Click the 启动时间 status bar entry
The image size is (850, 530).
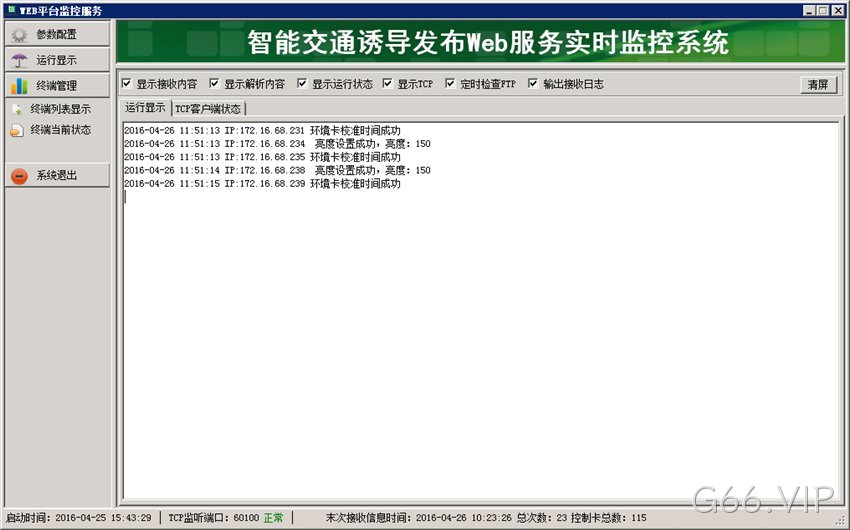click(x=79, y=518)
